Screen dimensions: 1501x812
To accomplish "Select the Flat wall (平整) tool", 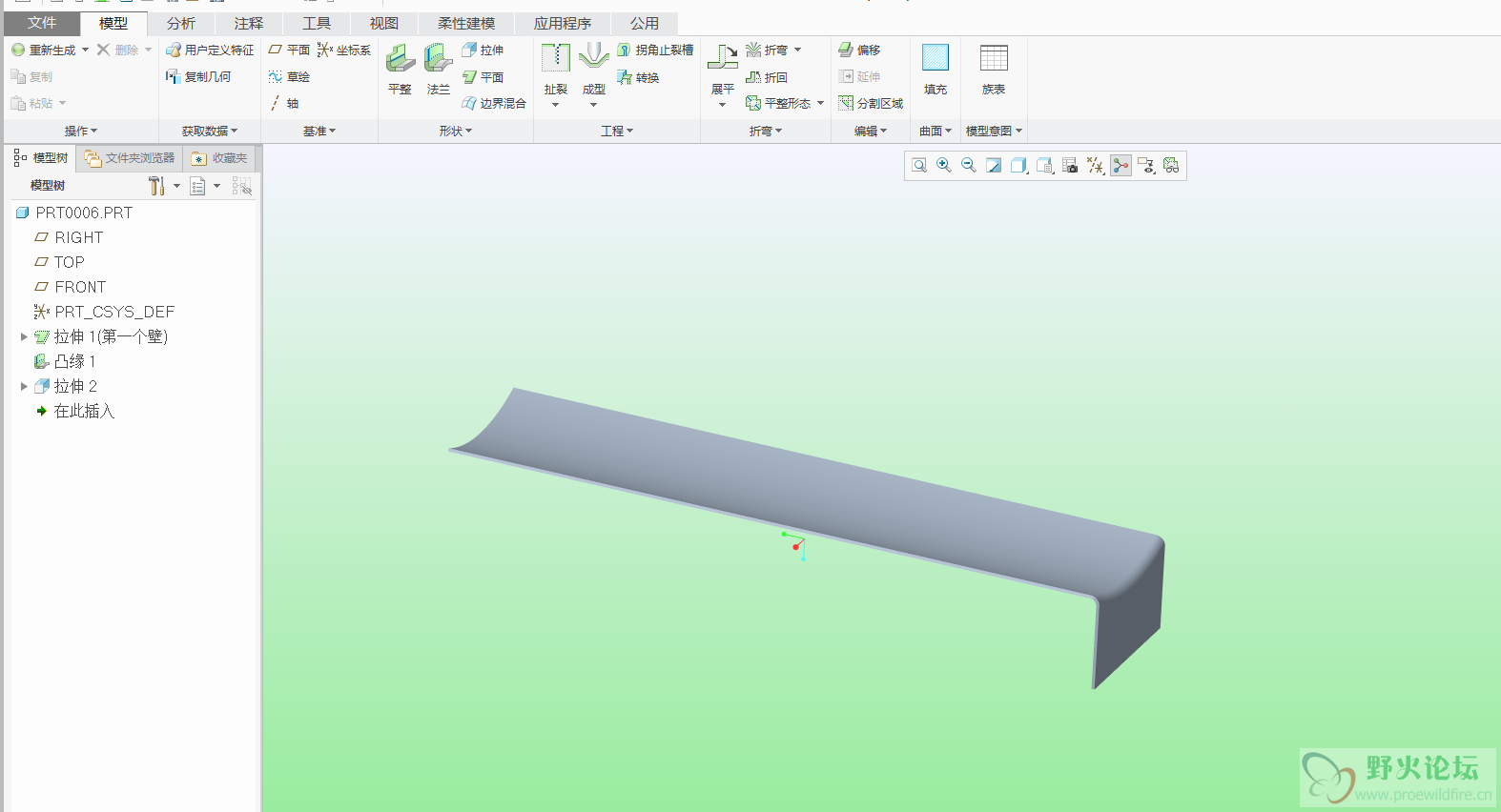I will click(401, 69).
